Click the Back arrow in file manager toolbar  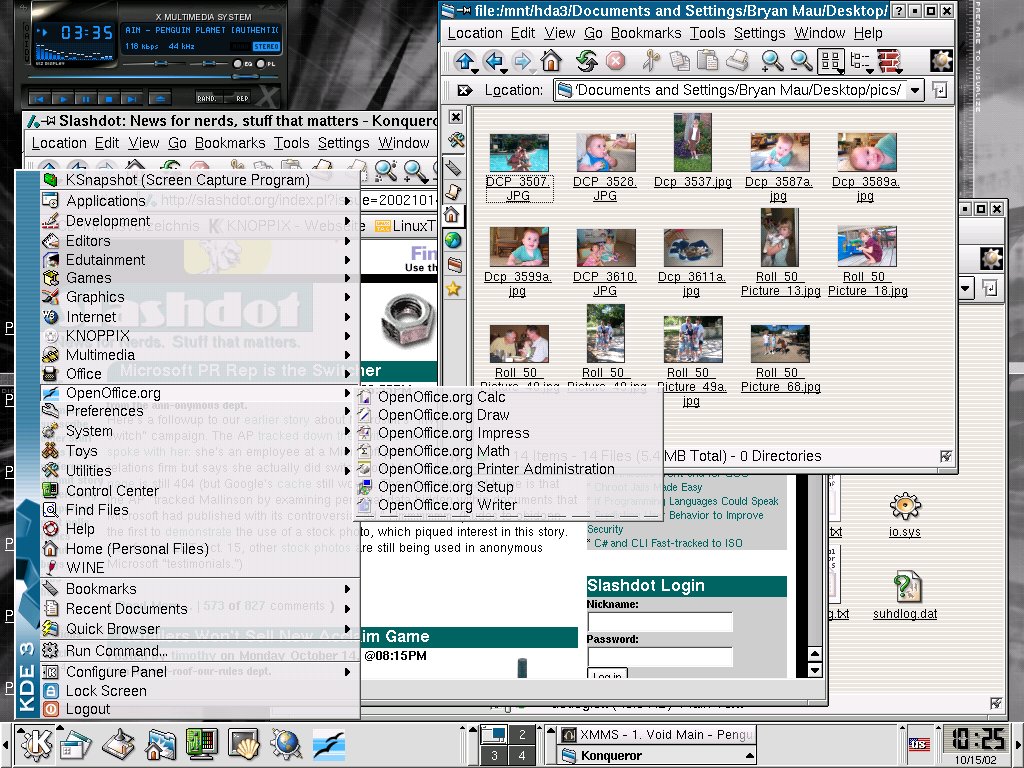(x=494, y=61)
